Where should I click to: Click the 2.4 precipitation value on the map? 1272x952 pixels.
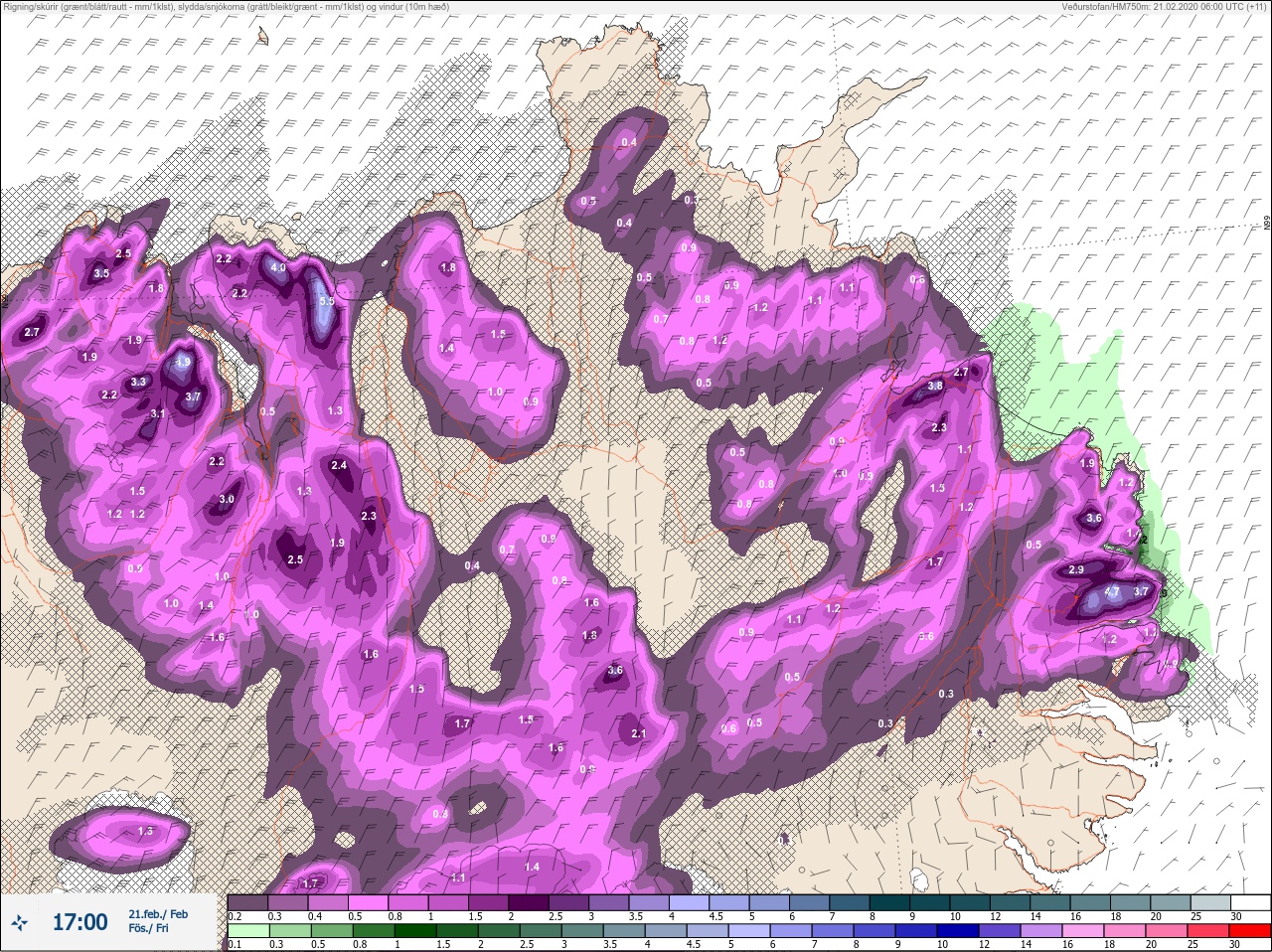point(339,465)
